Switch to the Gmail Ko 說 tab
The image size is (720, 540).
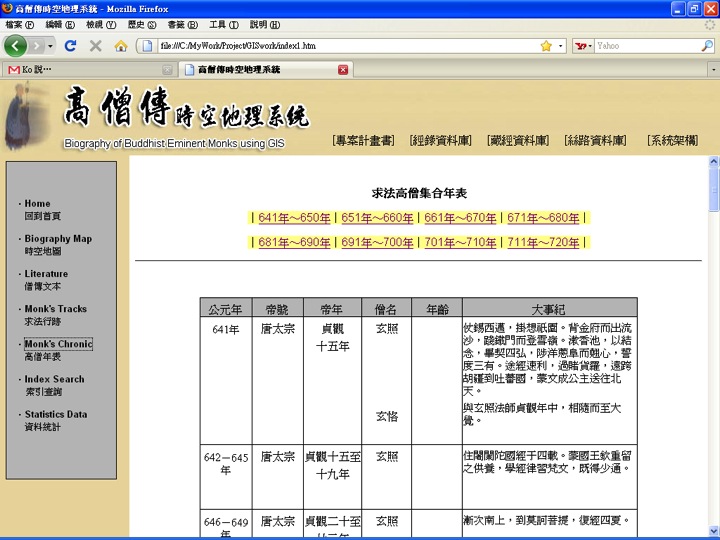[x=89, y=70]
